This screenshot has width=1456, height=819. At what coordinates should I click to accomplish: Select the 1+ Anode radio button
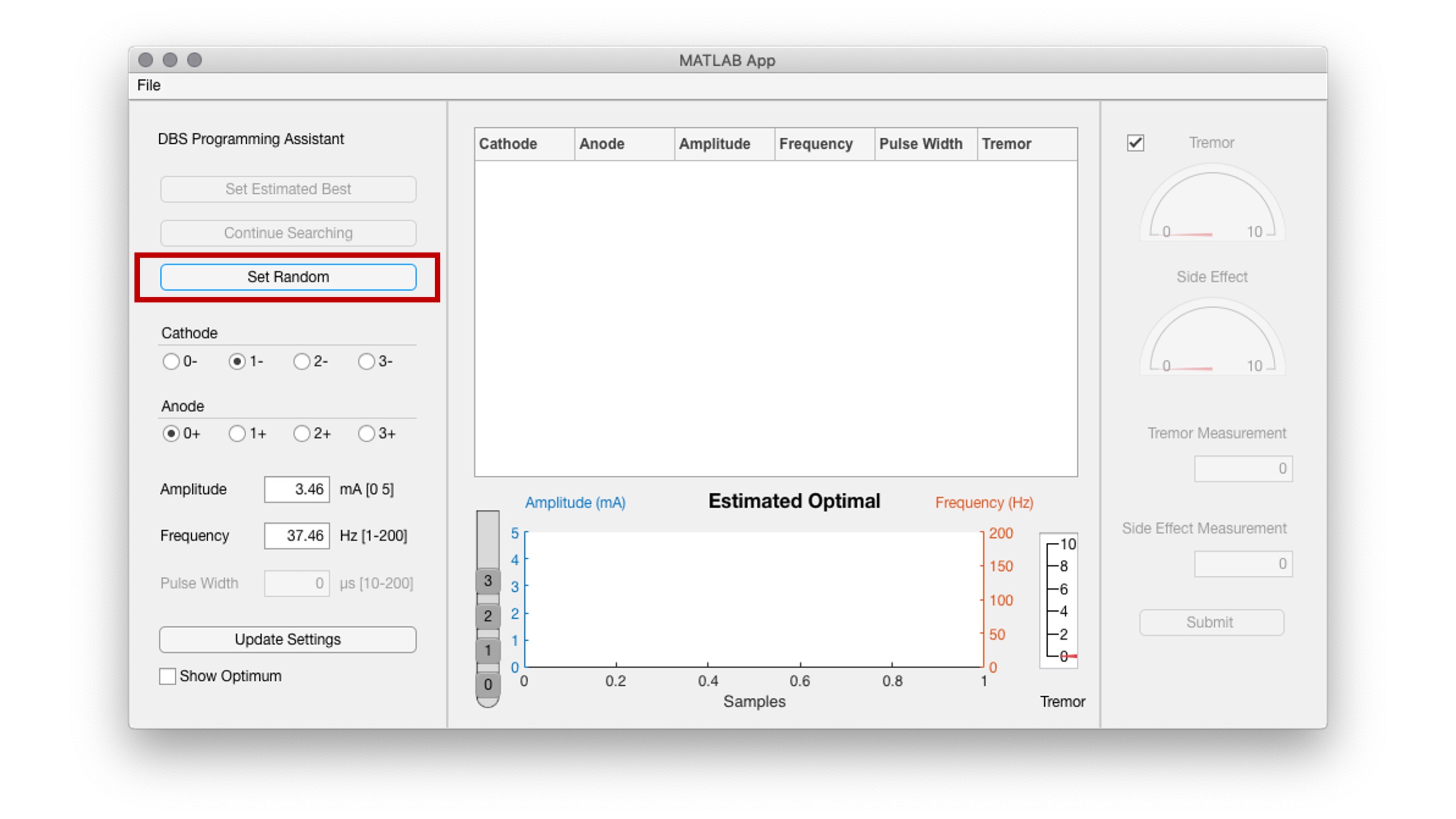tap(236, 434)
